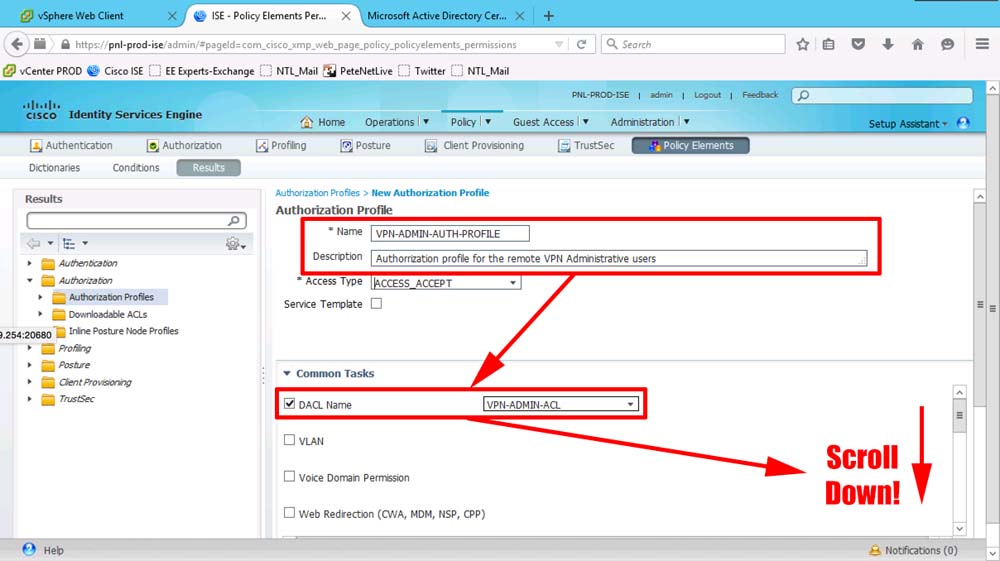The image size is (1000, 561).
Task: Click the Description text field
Action: 619,258
